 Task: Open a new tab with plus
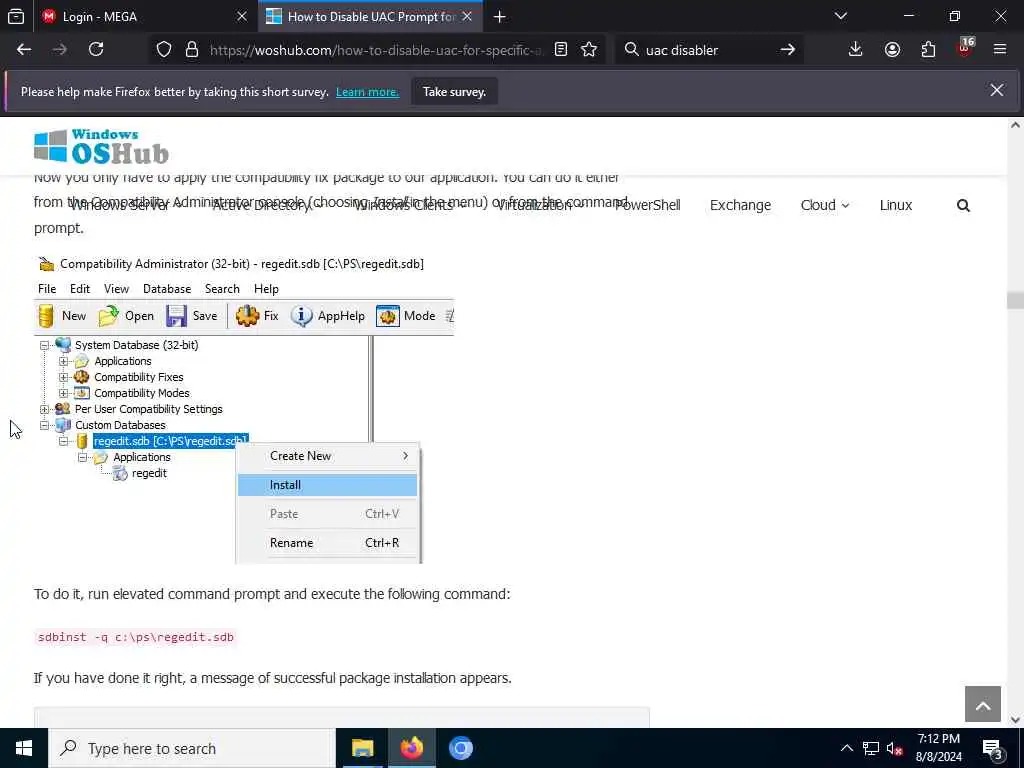[x=500, y=17]
